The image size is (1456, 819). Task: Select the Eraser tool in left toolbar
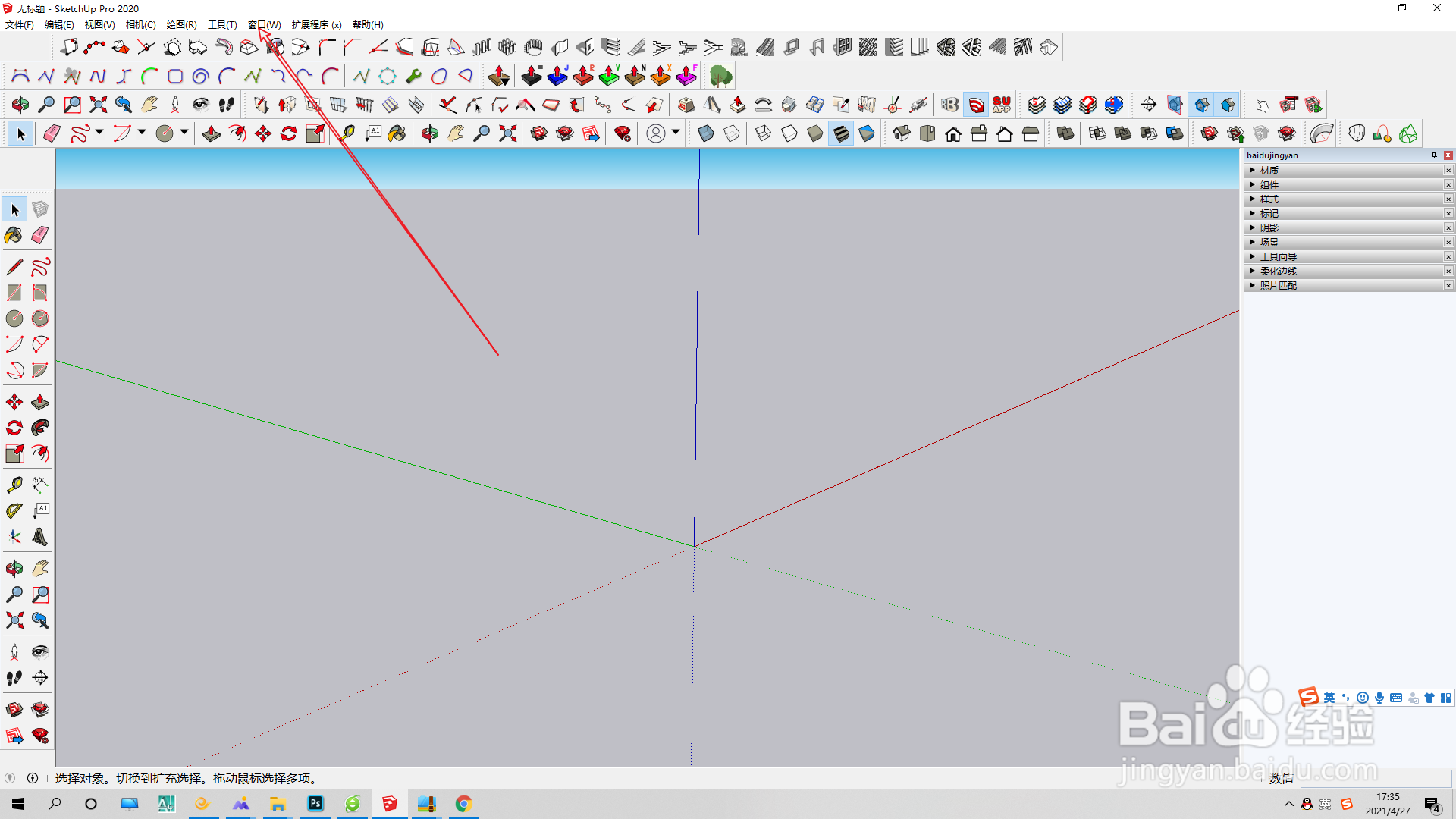click(x=40, y=235)
